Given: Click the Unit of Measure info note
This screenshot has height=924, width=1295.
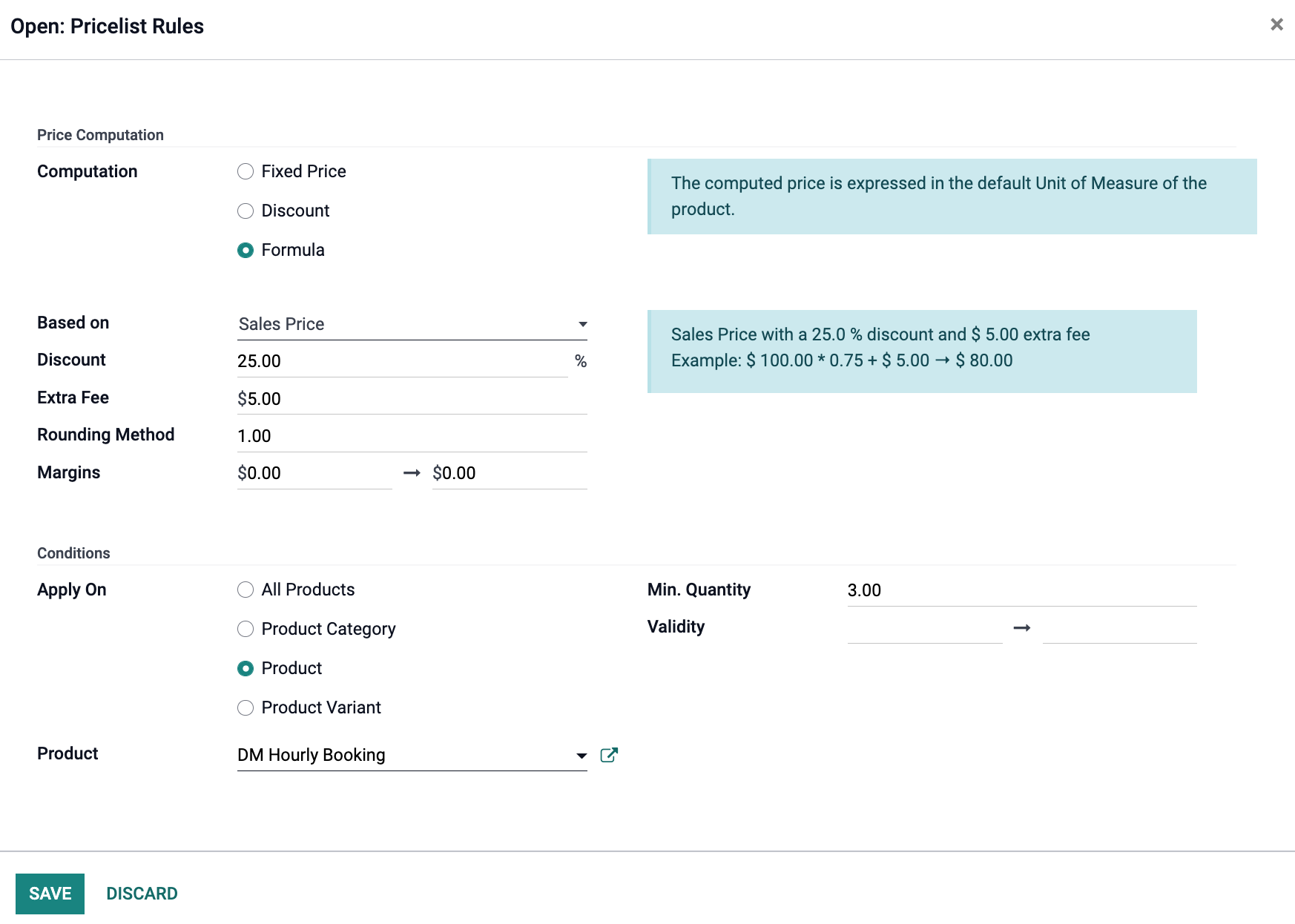Looking at the screenshot, I should coord(952,197).
